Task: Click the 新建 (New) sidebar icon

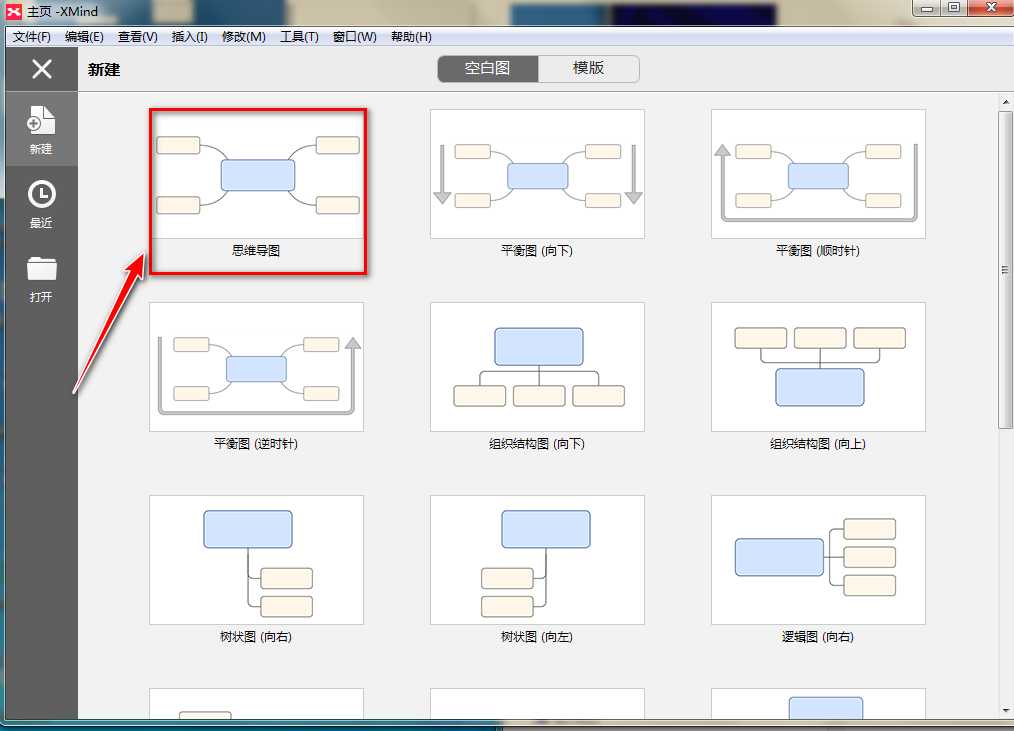Action: pos(41,129)
